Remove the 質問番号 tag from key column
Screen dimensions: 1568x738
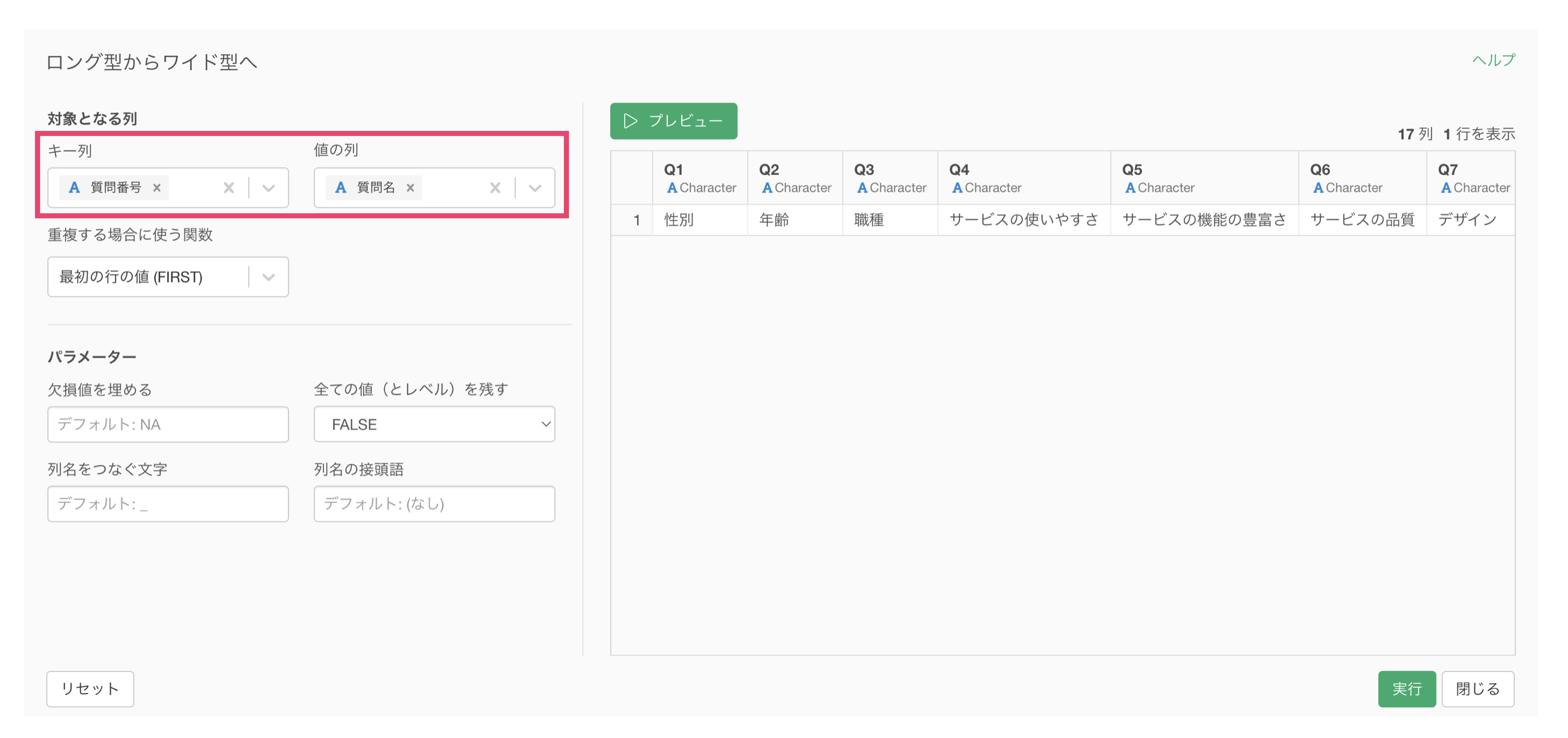(157, 188)
